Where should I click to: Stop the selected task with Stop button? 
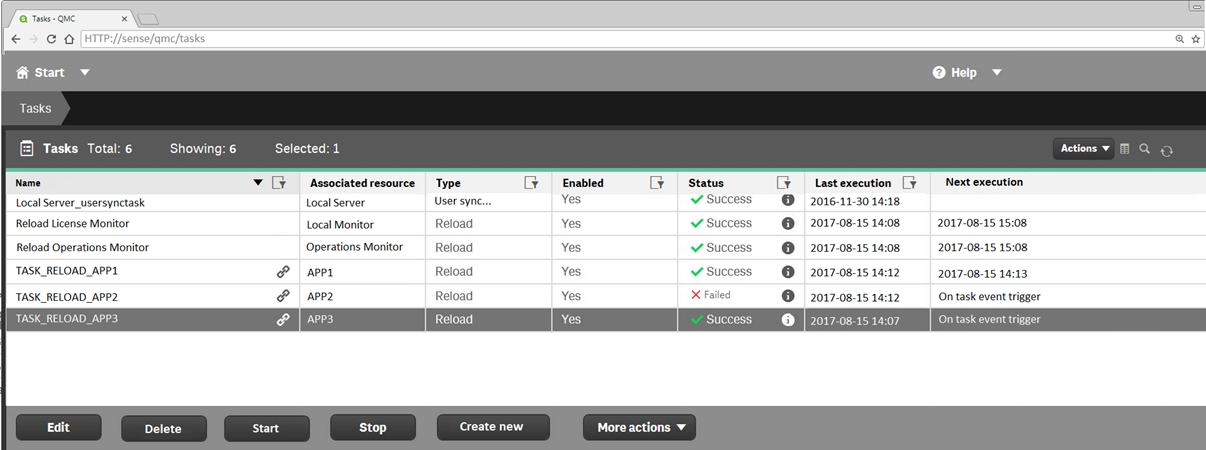point(372,428)
